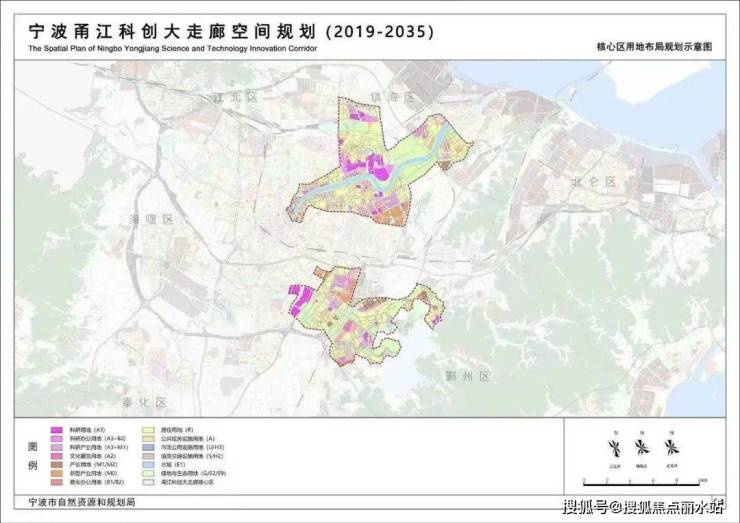
Task: Click the (2019-2035) year range in title
Action: [380, 32]
